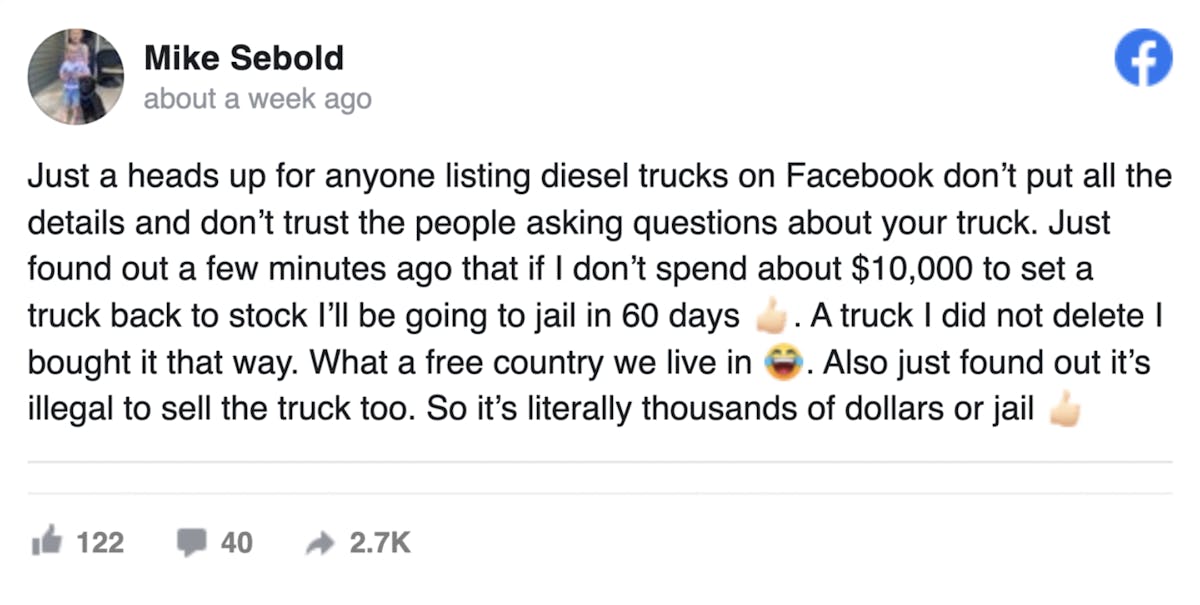The width and height of the screenshot is (1200, 605).
Task: Click the thumbs-up emoji after '60 days'
Action: [771, 317]
